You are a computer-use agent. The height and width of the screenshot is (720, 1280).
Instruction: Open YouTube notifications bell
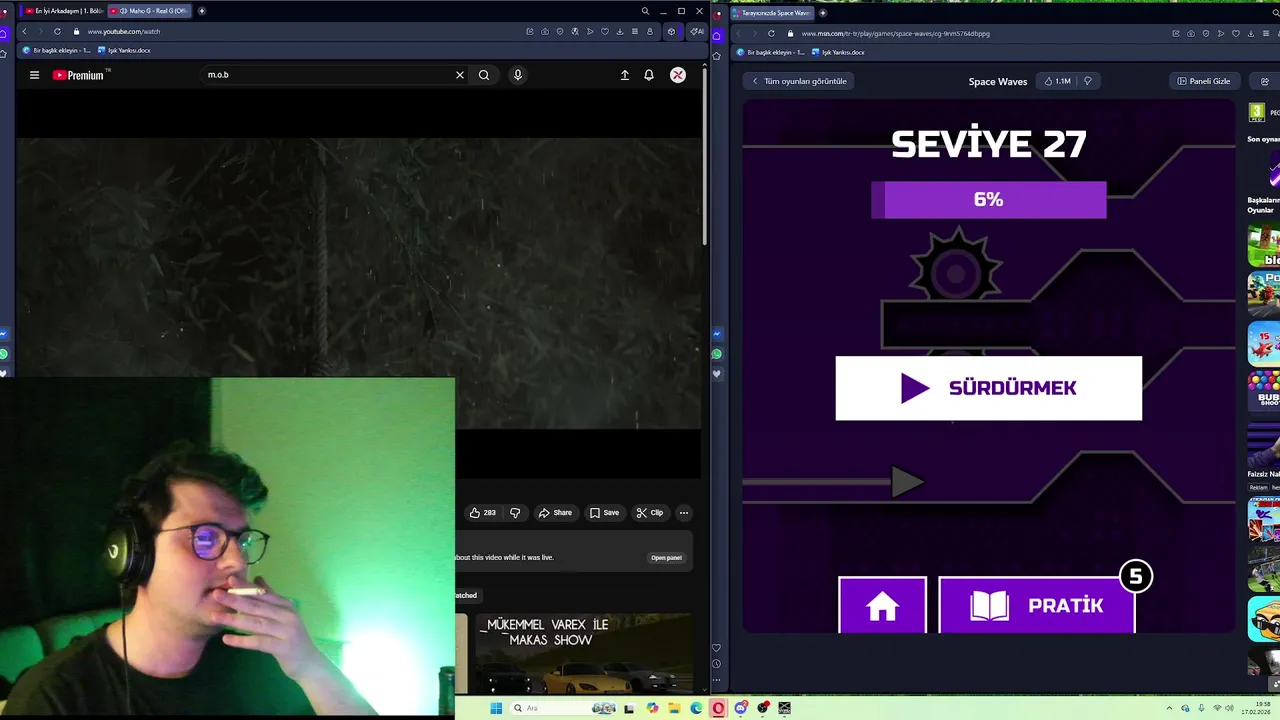tap(649, 75)
